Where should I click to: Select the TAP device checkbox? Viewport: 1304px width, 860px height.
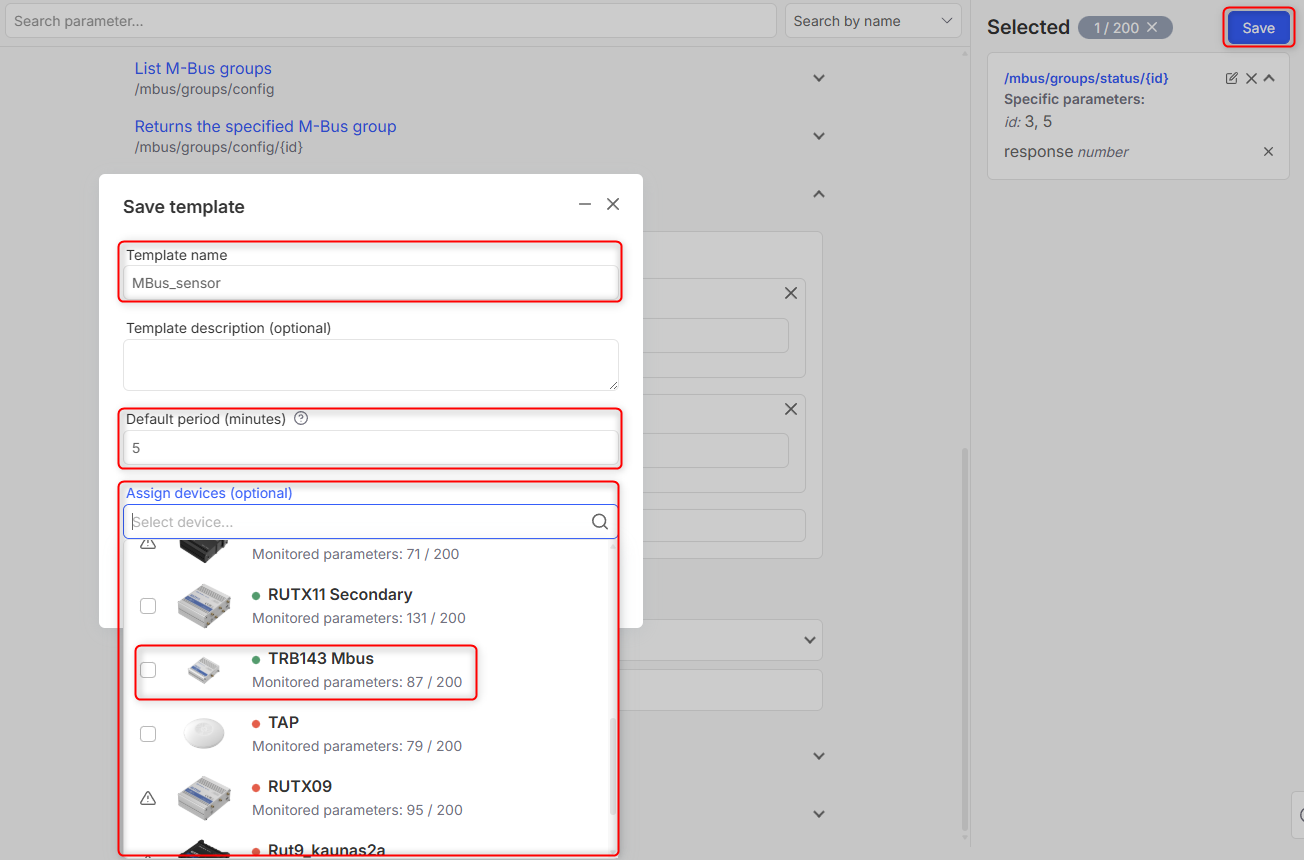148,734
